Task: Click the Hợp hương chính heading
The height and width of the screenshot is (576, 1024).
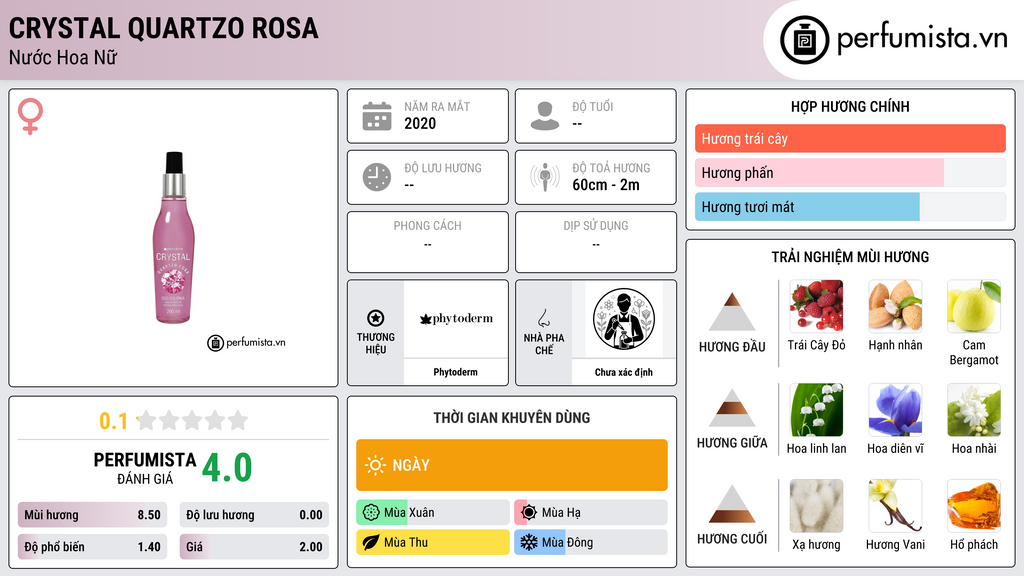Action: (x=850, y=106)
